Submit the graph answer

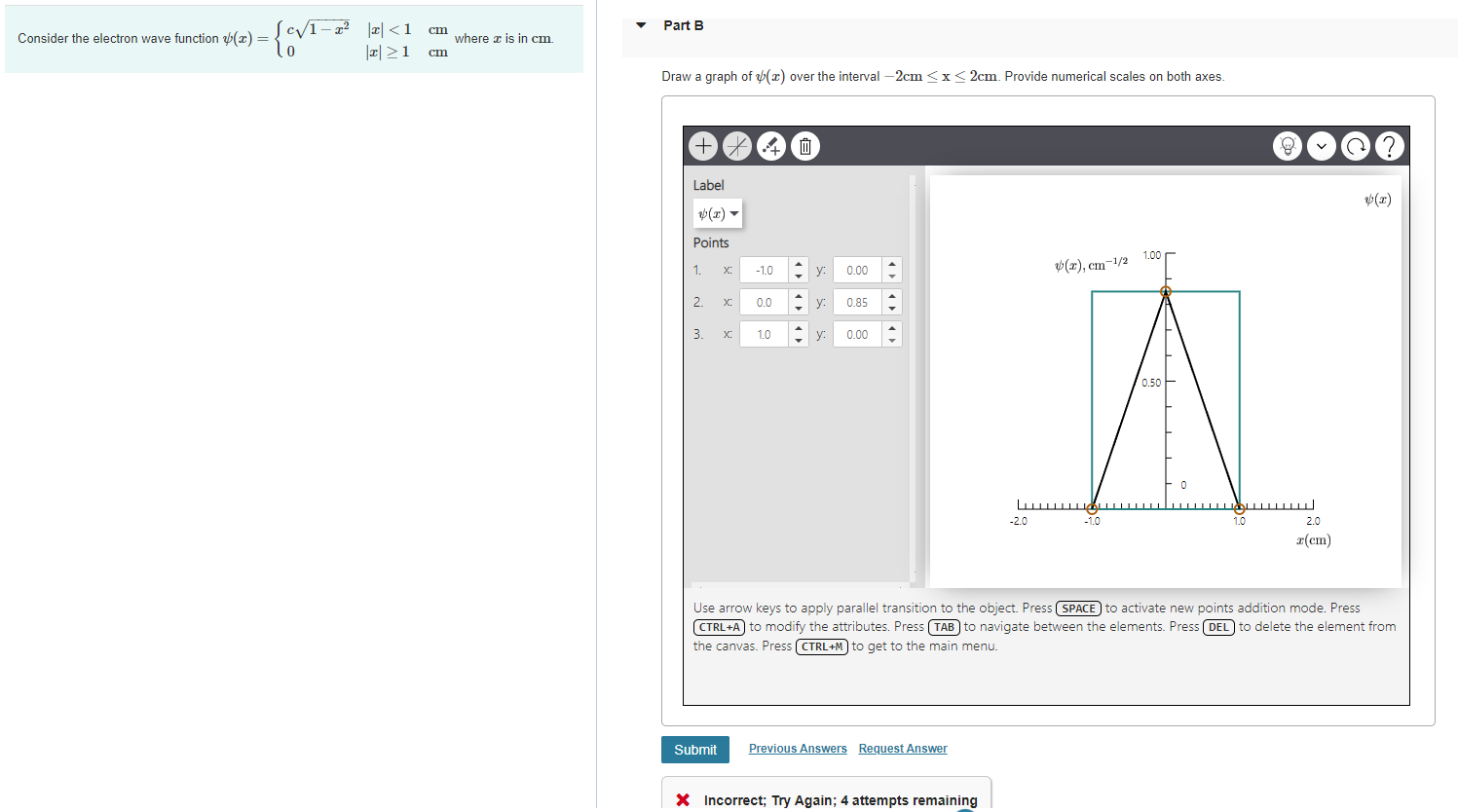coord(694,750)
